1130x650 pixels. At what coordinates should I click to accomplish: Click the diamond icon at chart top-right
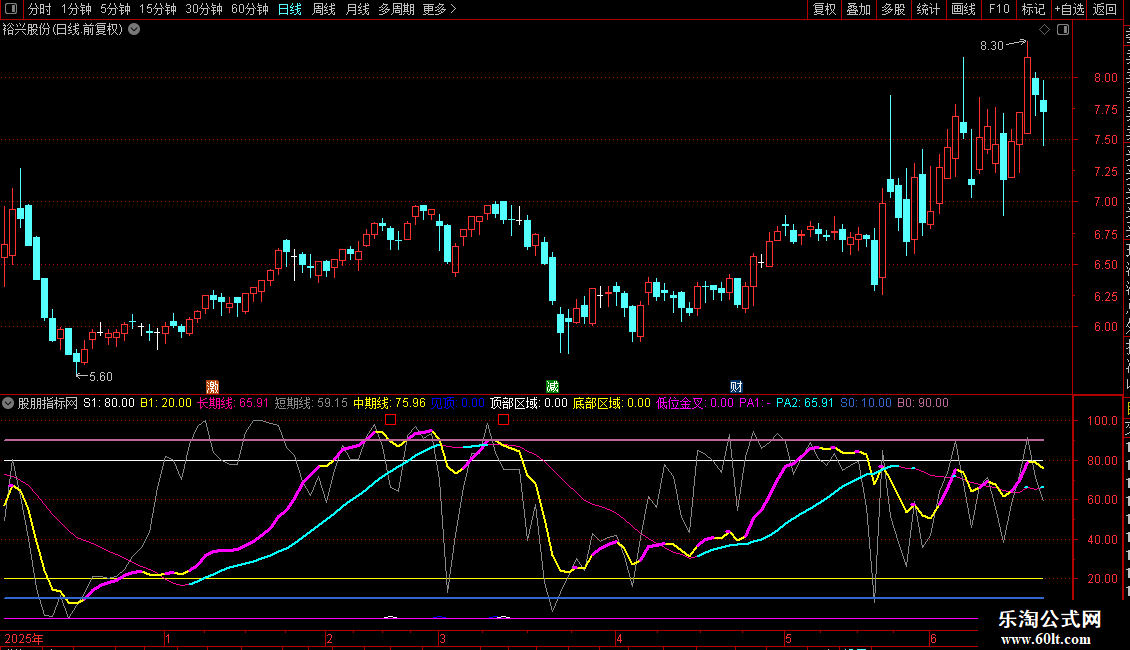tap(1044, 30)
